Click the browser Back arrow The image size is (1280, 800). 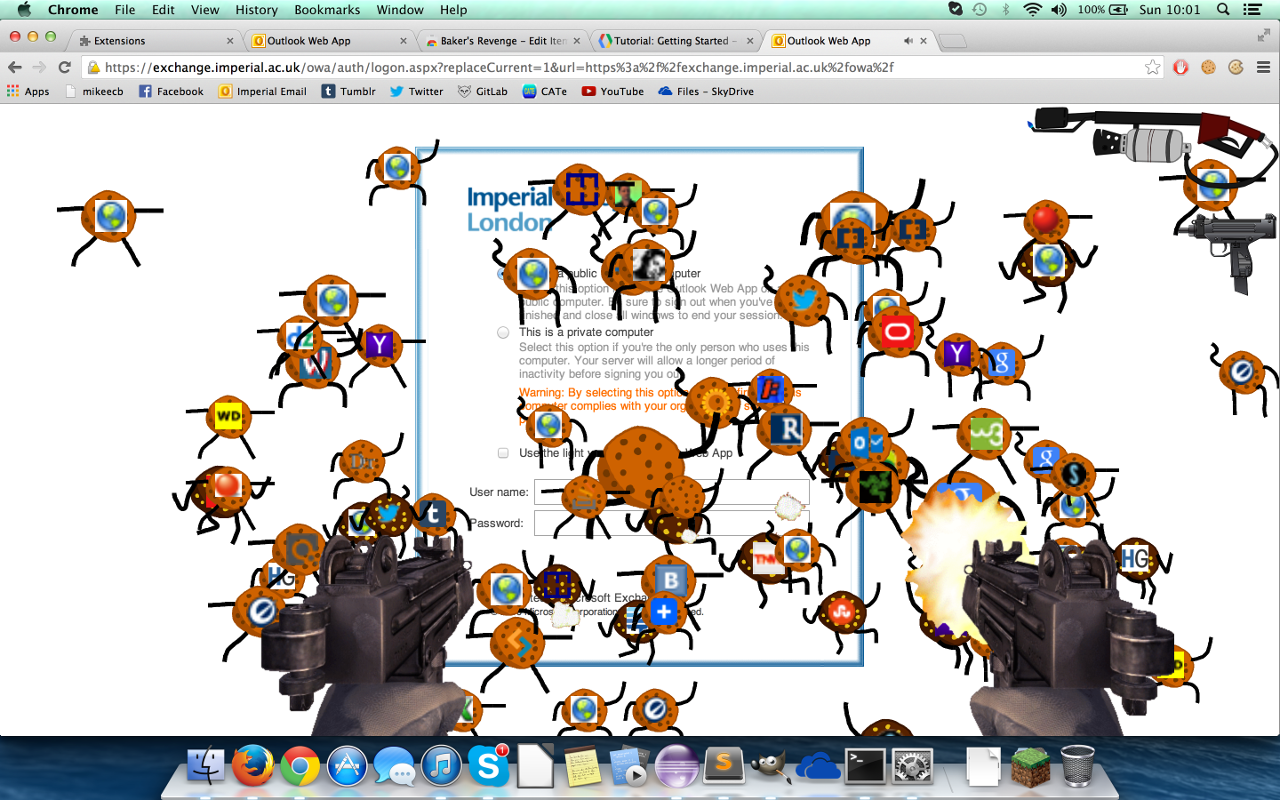14,67
